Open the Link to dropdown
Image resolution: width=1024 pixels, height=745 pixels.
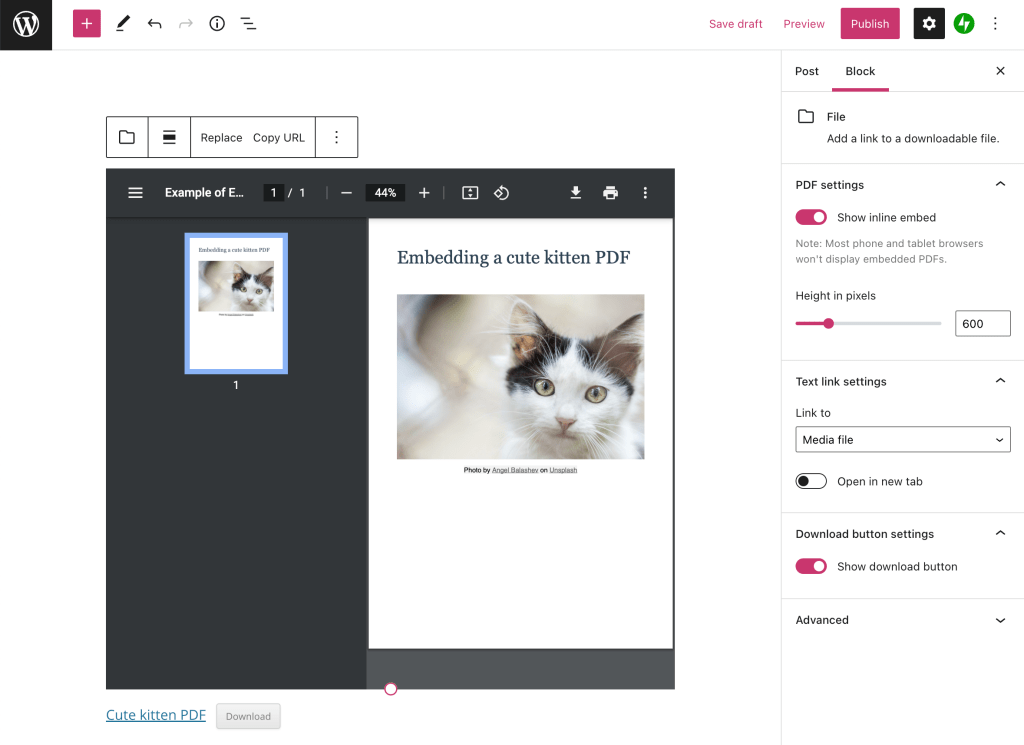tap(902, 439)
